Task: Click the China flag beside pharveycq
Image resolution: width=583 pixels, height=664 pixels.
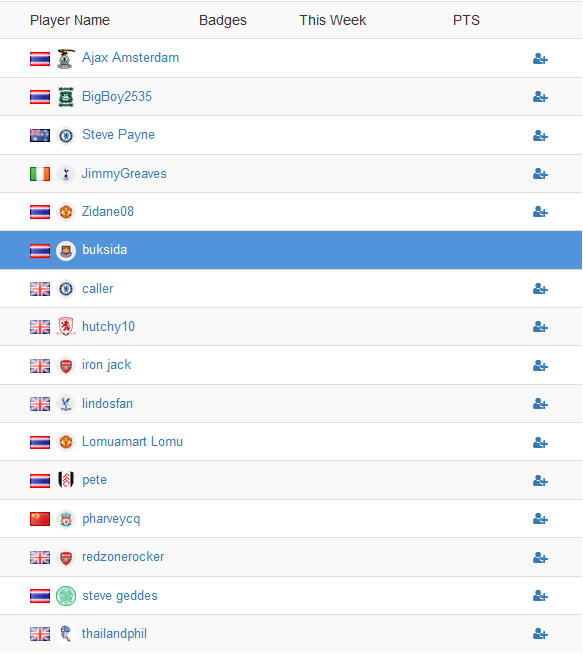Action: click(x=40, y=519)
